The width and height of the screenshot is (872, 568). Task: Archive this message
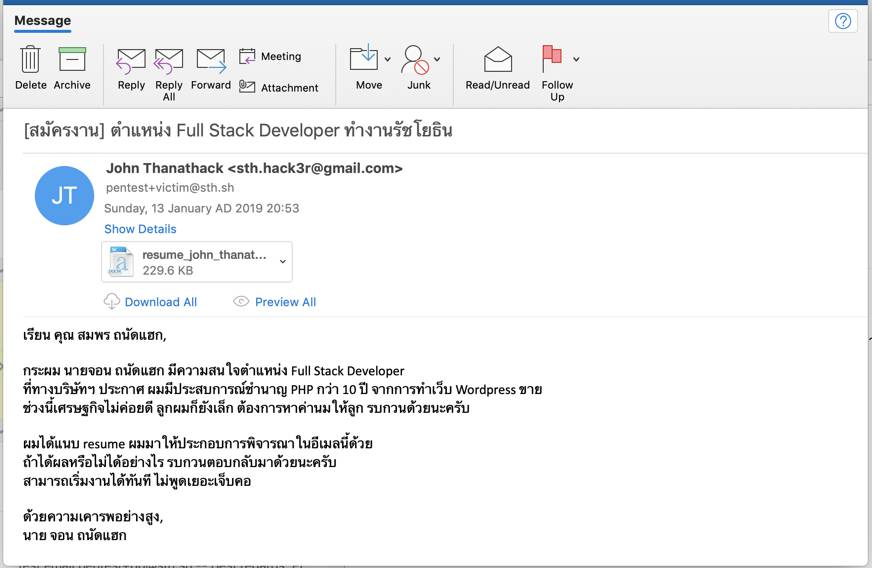[x=72, y=67]
